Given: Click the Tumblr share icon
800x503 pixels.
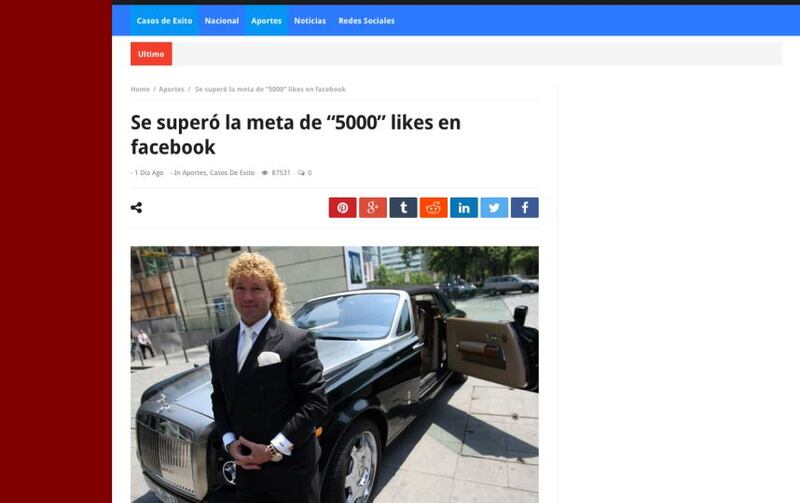Looking at the screenshot, I should (403, 208).
